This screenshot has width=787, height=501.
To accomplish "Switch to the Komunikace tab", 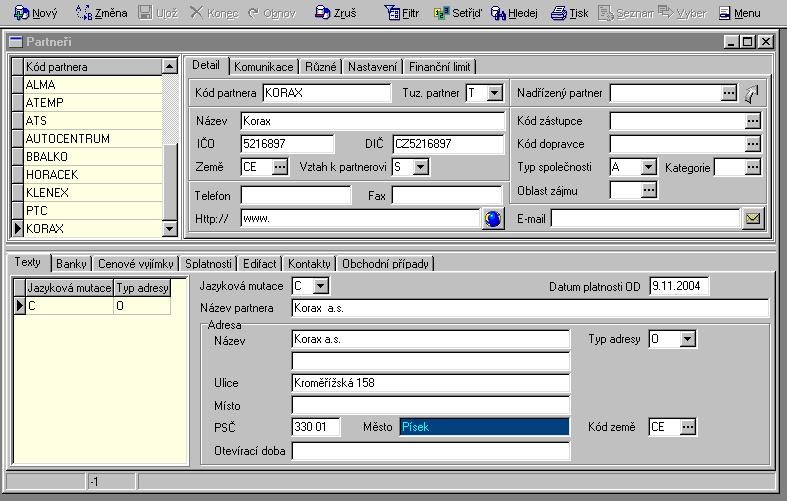I will [264, 67].
